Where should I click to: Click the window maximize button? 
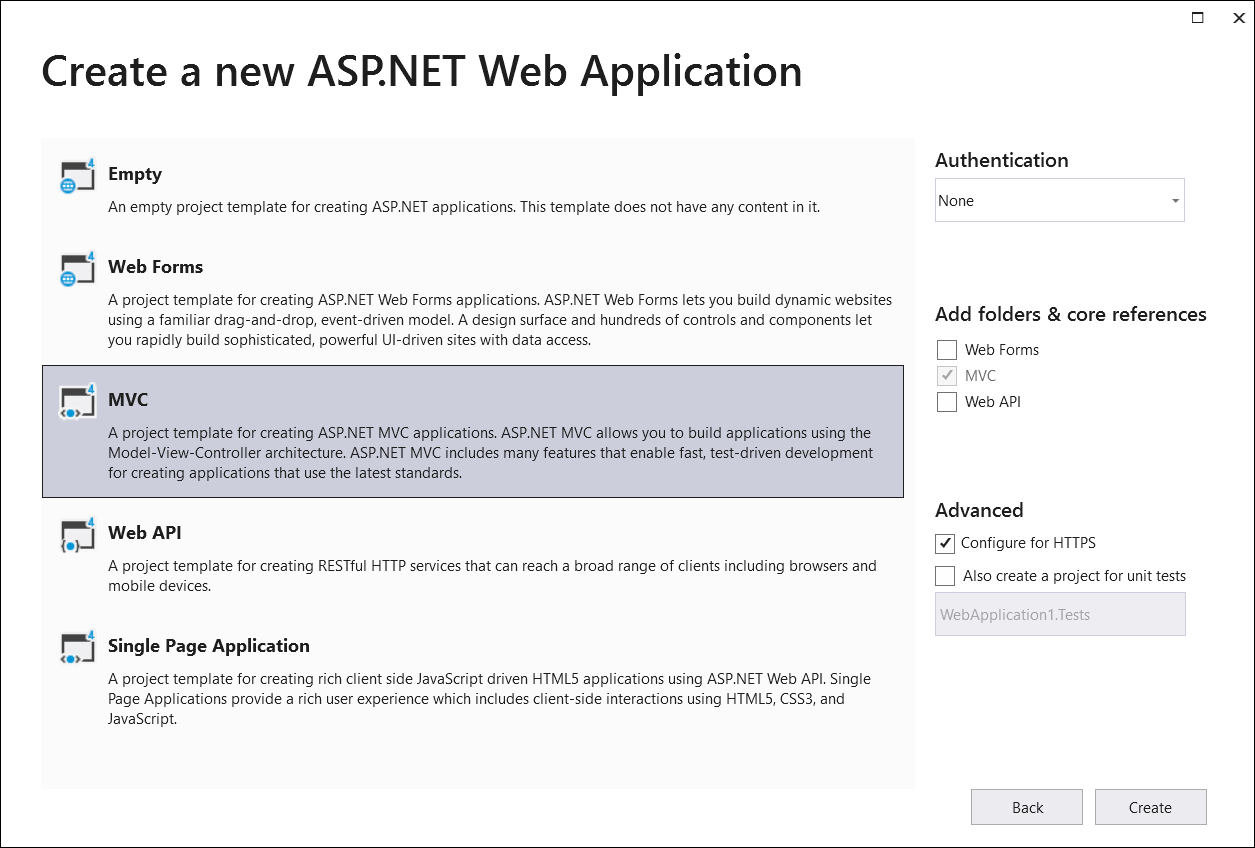click(1196, 18)
